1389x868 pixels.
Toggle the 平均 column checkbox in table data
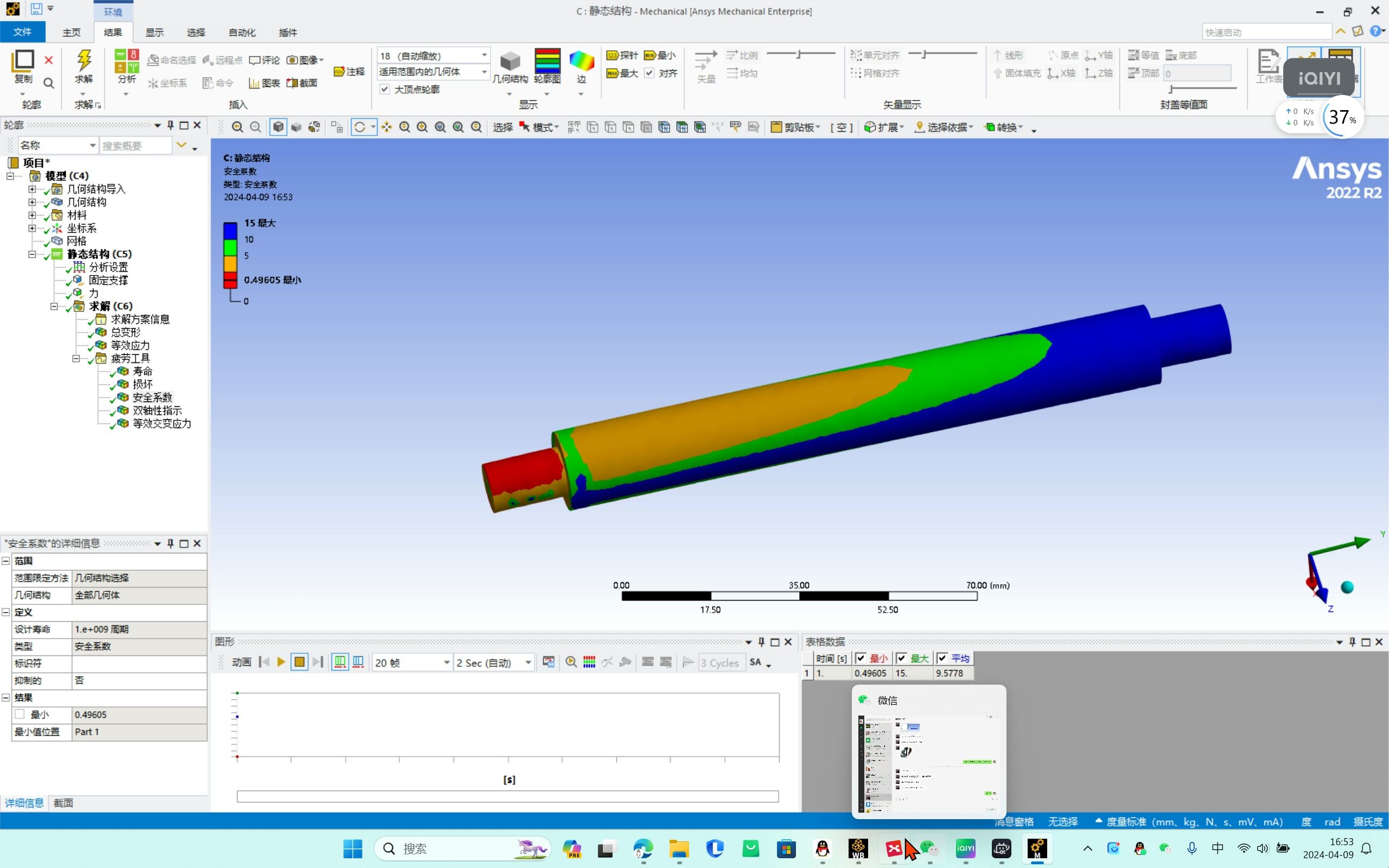tap(942, 658)
